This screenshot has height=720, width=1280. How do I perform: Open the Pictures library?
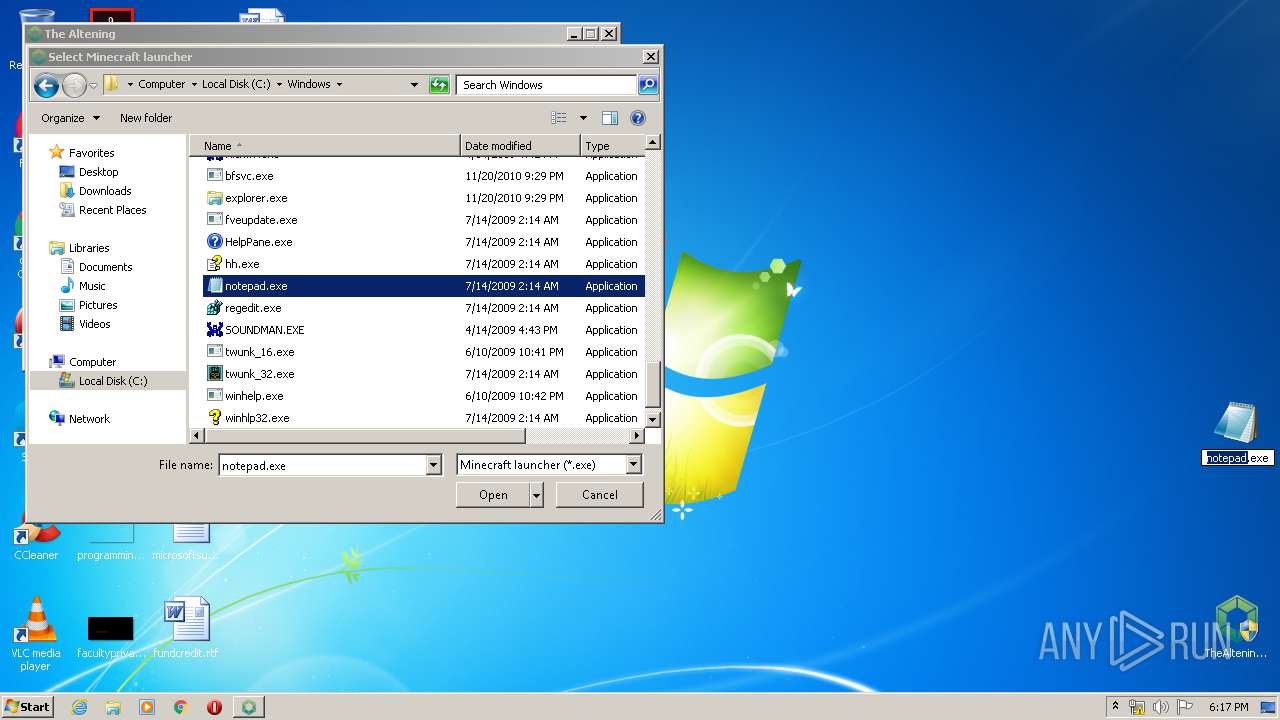(x=98, y=305)
